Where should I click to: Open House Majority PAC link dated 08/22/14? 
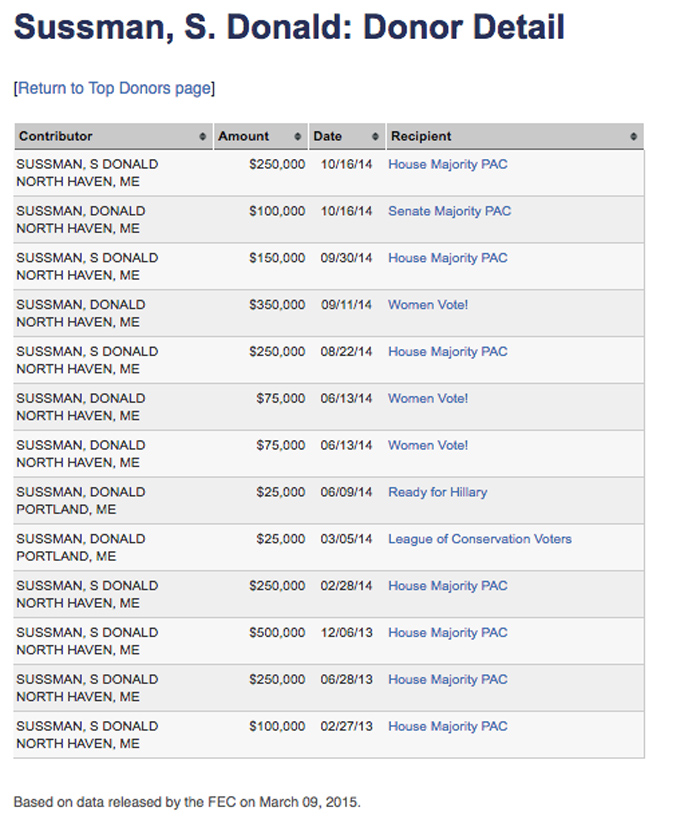pos(447,352)
